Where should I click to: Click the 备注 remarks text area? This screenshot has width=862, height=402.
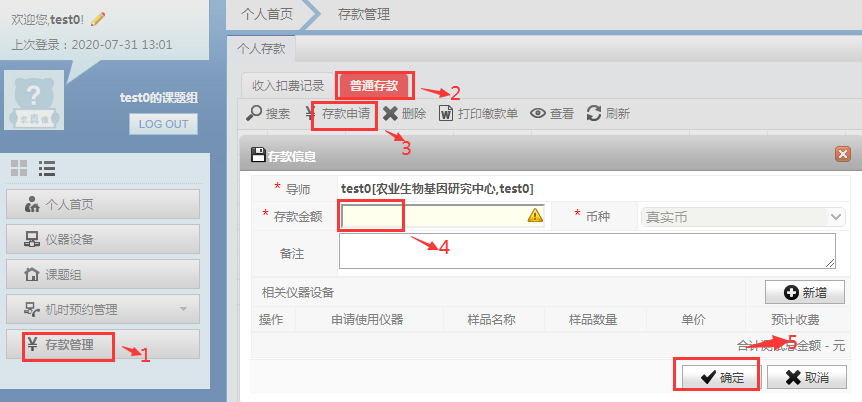(587, 251)
